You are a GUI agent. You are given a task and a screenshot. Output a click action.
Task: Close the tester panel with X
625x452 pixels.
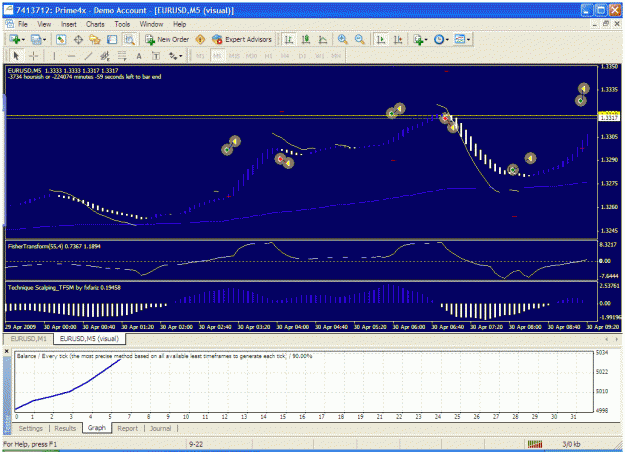coord(7,352)
